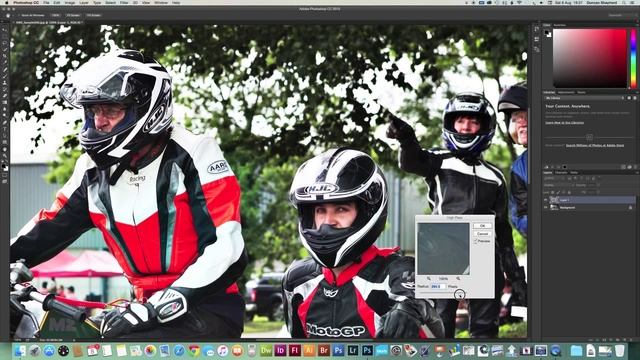Toggle Scroll All Windows checkbox
This screenshot has width=640, height=360.
(20, 15)
